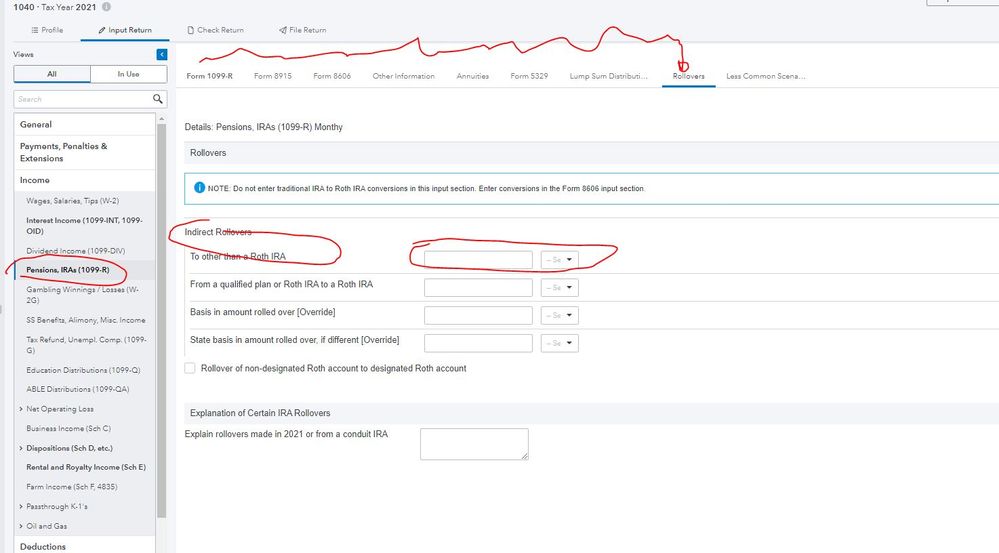Collapse the Views sidebar panel
Screen dimensions: 999x553
coord(162,54)
